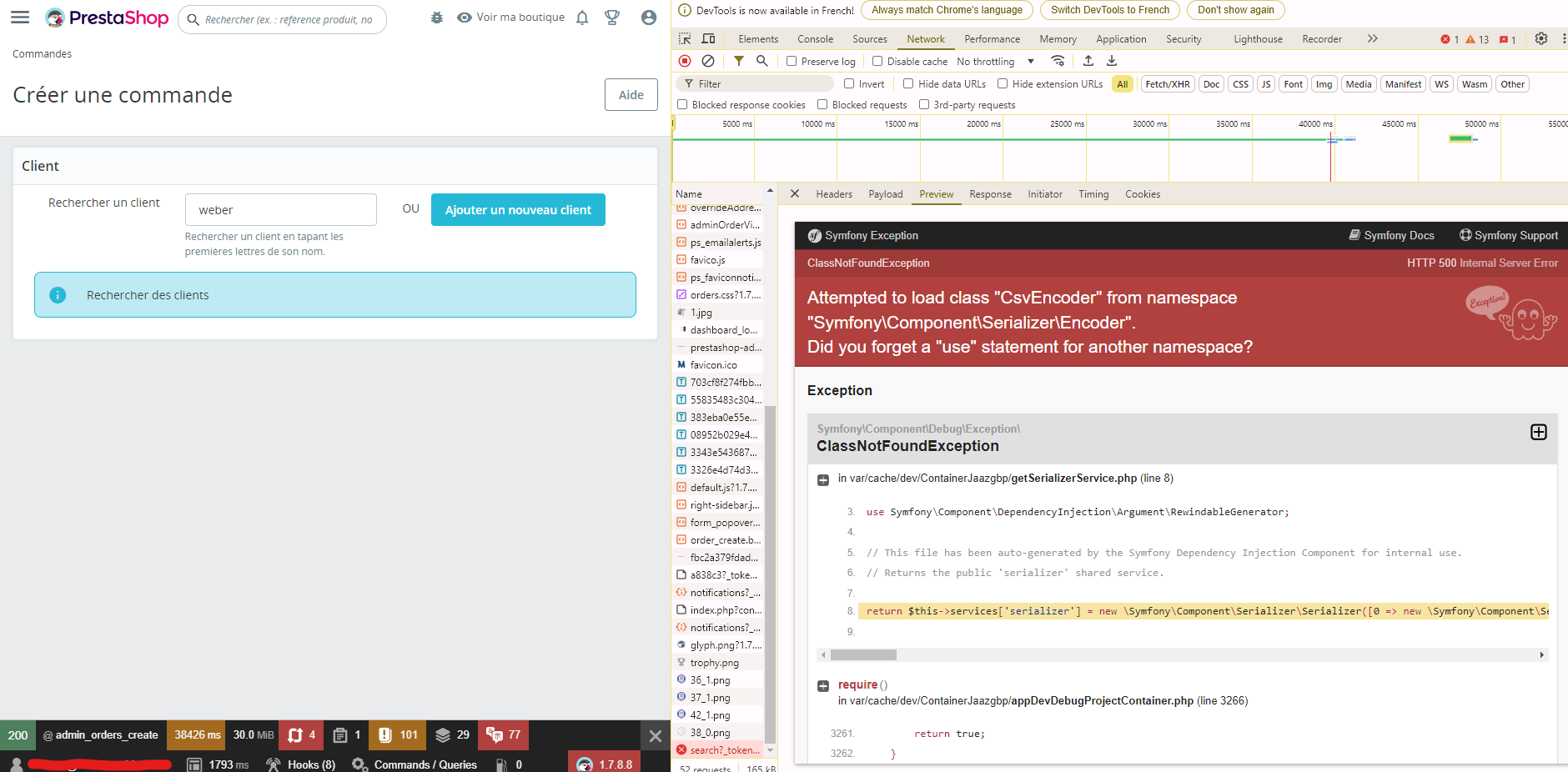Open the Symfony cache panel showing 29
Screen dimensions: 1568x772
(452, 735)
